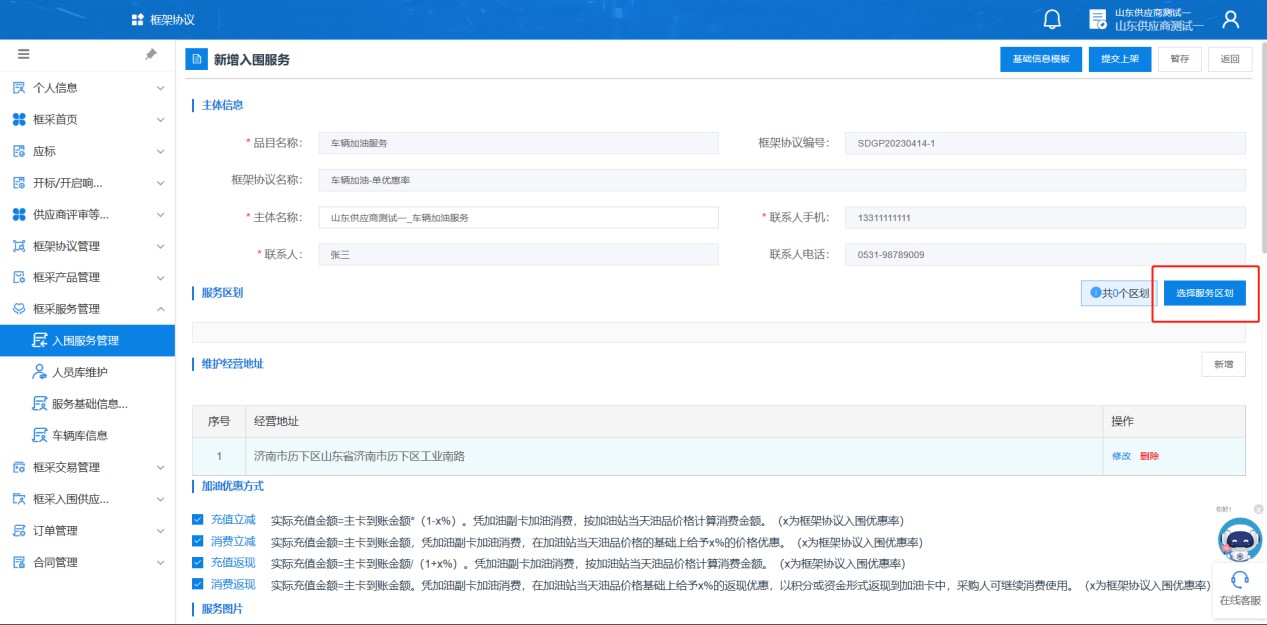Uncheck the 充值返现 checkbox
1267x625 pixels.
[197, 562]
